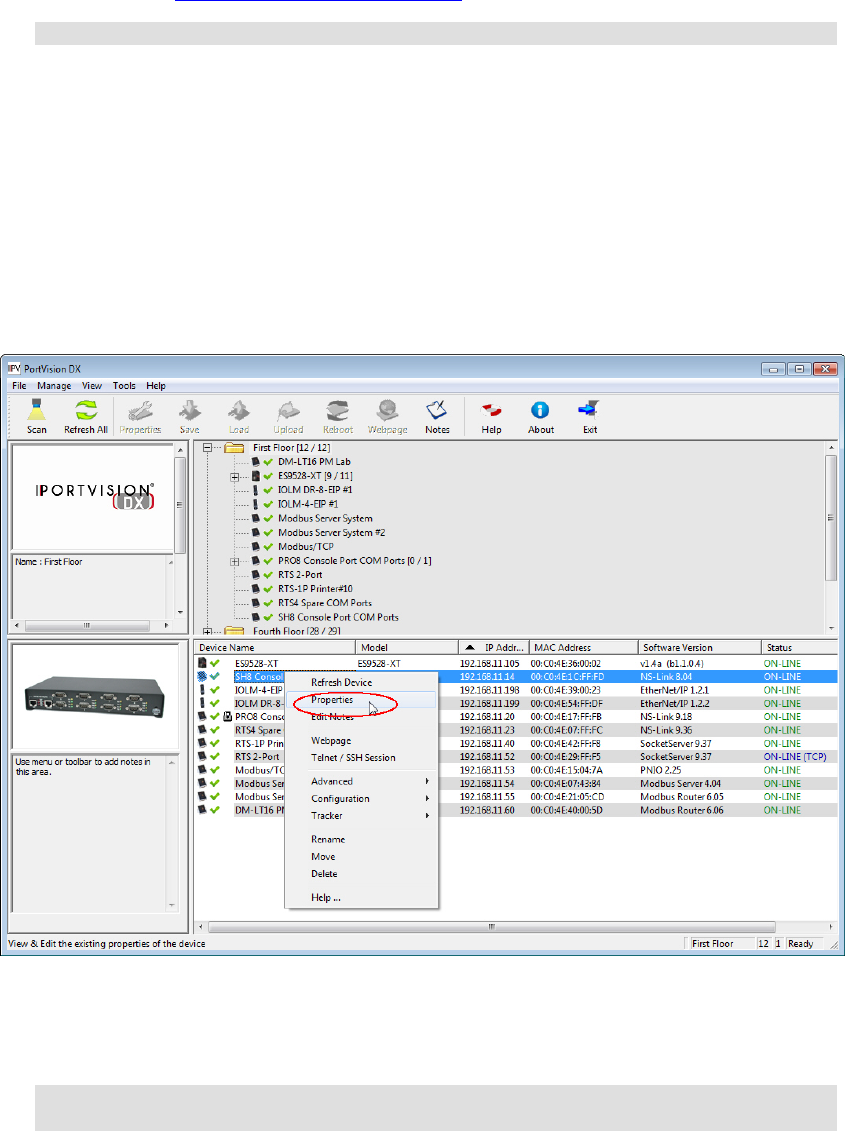Collapse the First Floor folder tree node
The height and width of the screenshot is (1131, 845).
(208, 448)
